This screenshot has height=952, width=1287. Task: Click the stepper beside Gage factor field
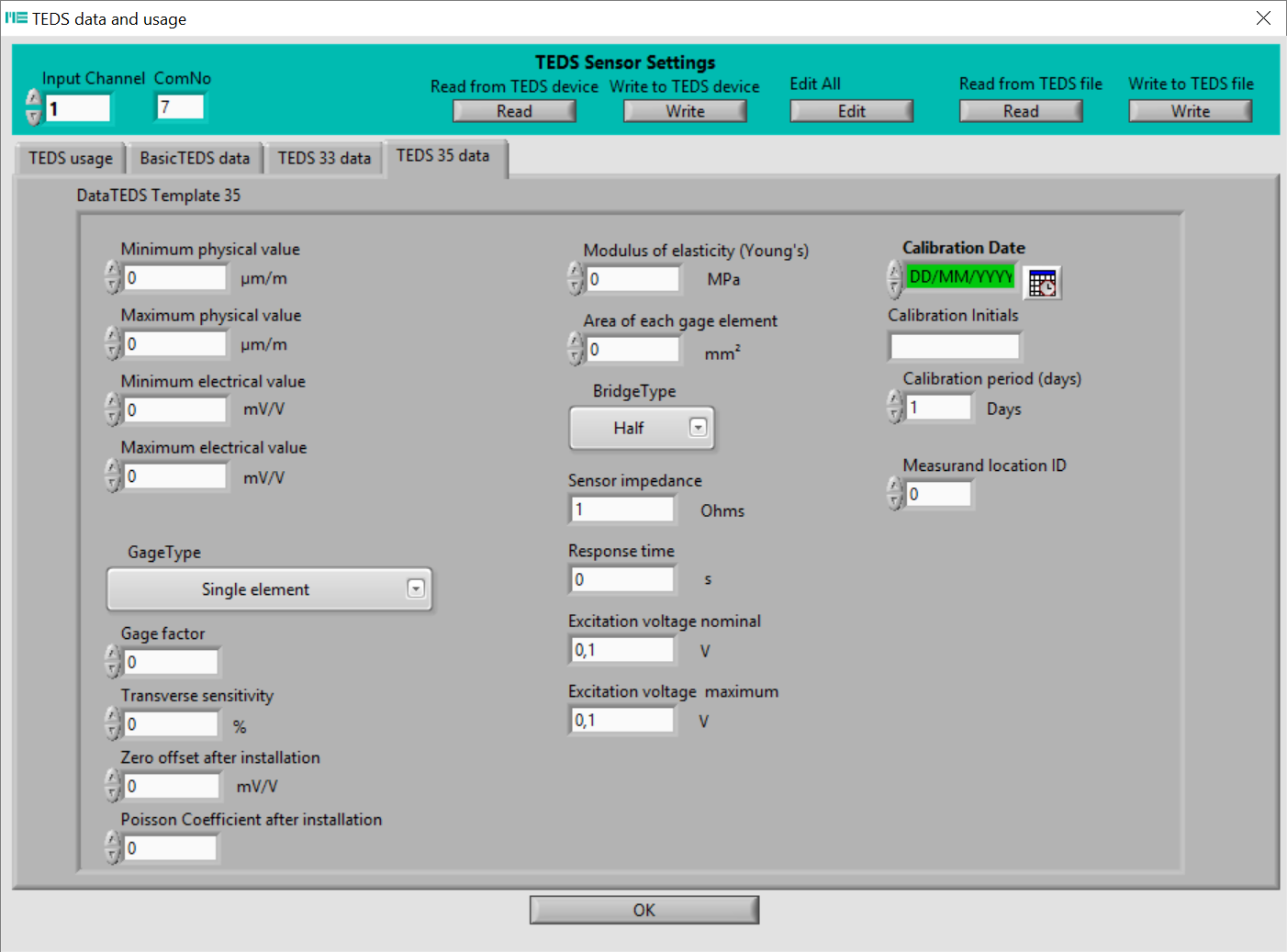coord(113,662)
